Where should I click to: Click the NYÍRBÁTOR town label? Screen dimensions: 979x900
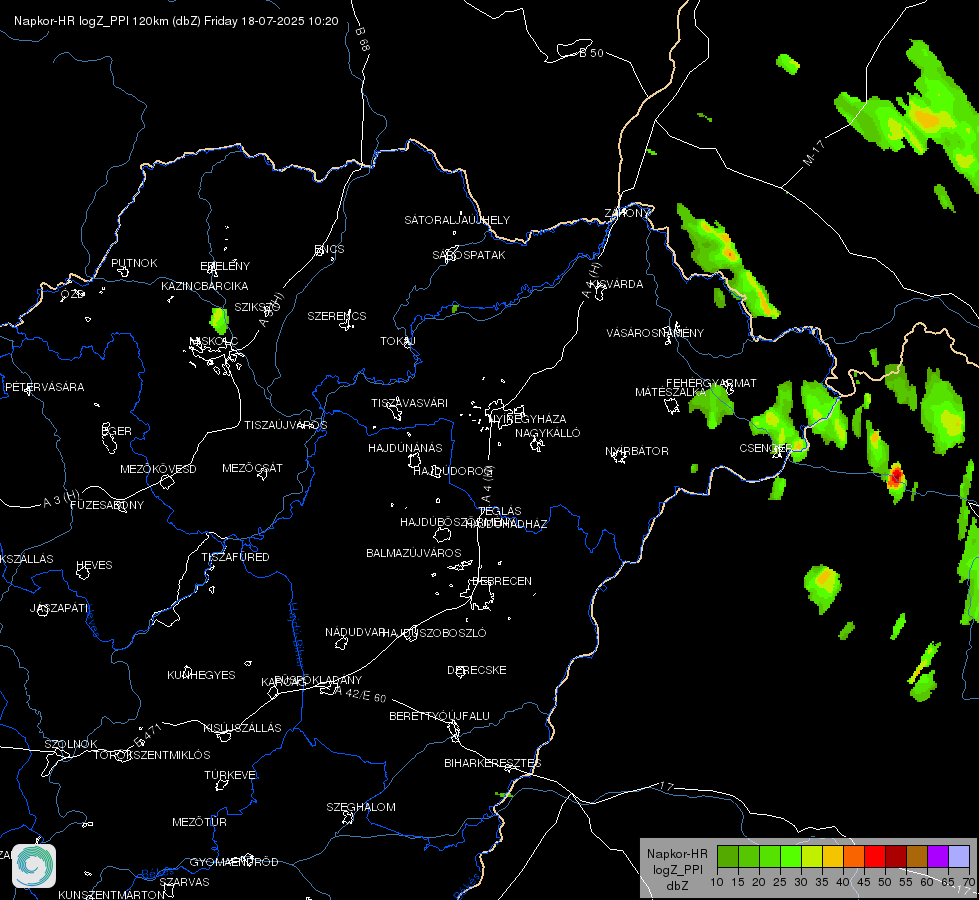[x=637, y=451]
